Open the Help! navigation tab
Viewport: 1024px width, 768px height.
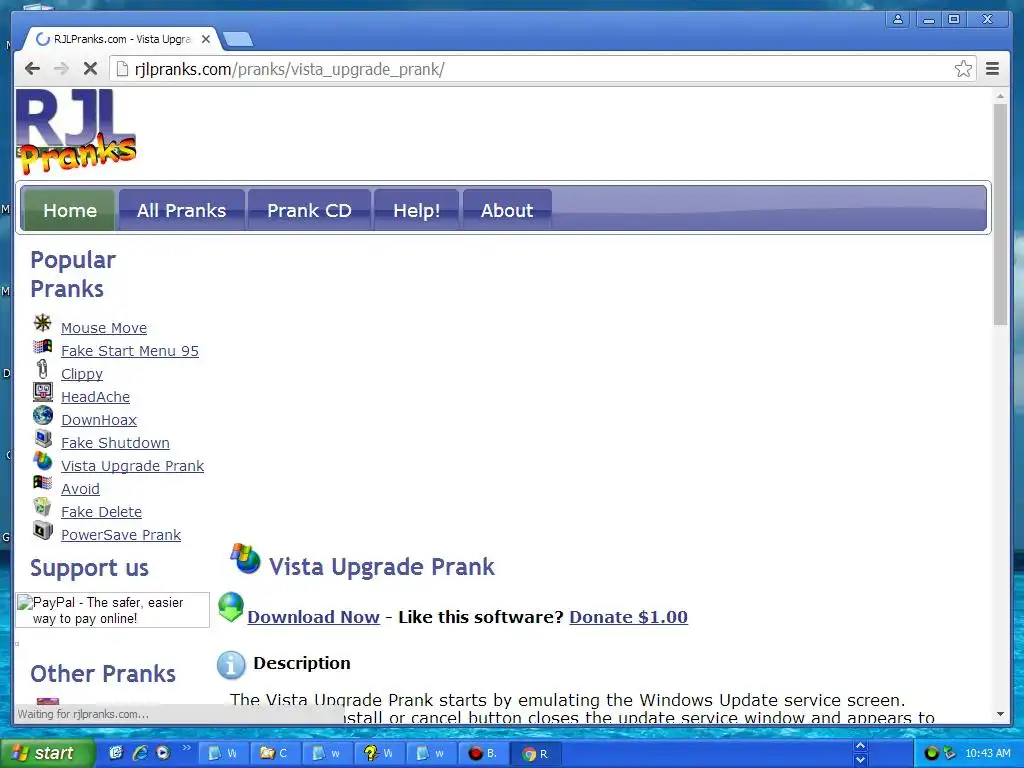(416, 210)
